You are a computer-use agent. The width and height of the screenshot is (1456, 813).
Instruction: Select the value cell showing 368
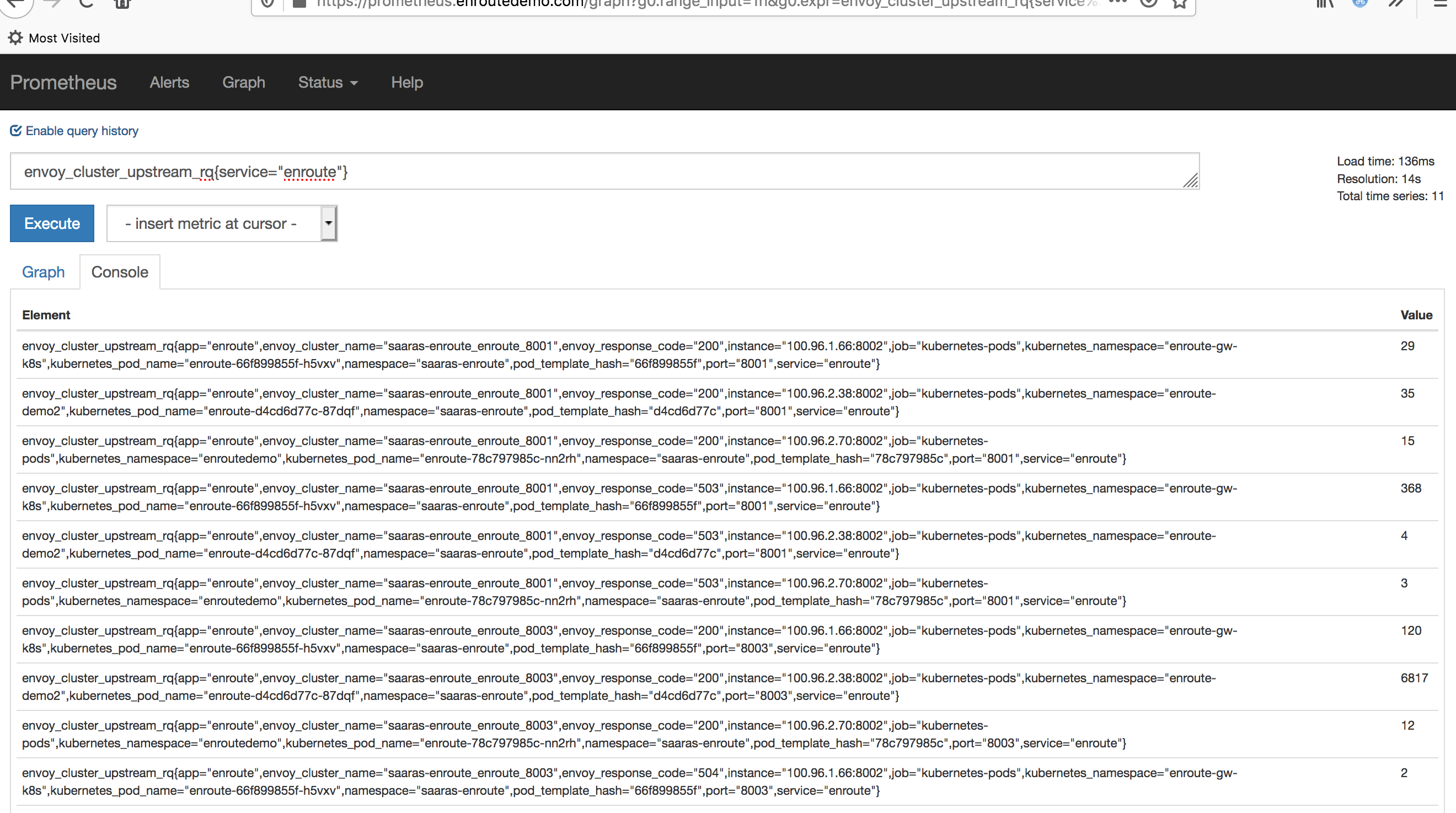pos(1411,489)
